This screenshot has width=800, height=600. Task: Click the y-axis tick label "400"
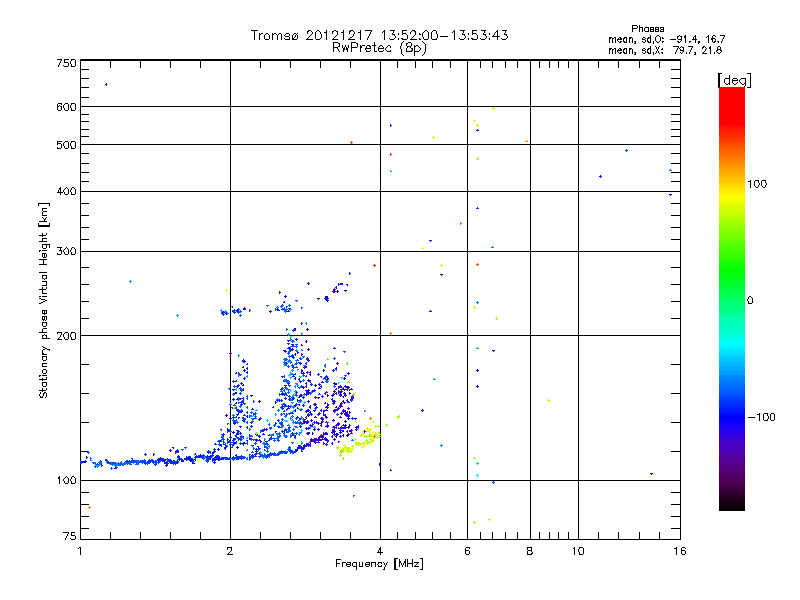coord(67,192)
